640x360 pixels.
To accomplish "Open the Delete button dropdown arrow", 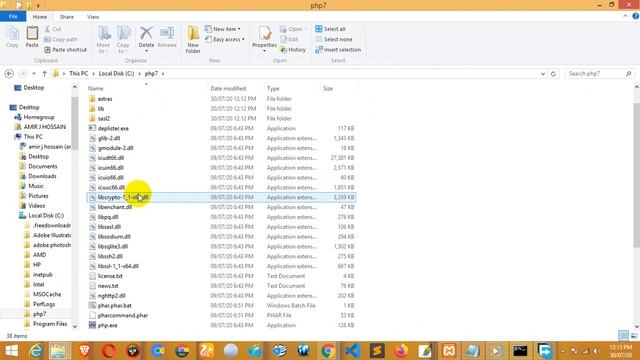I will click(146, 51).
